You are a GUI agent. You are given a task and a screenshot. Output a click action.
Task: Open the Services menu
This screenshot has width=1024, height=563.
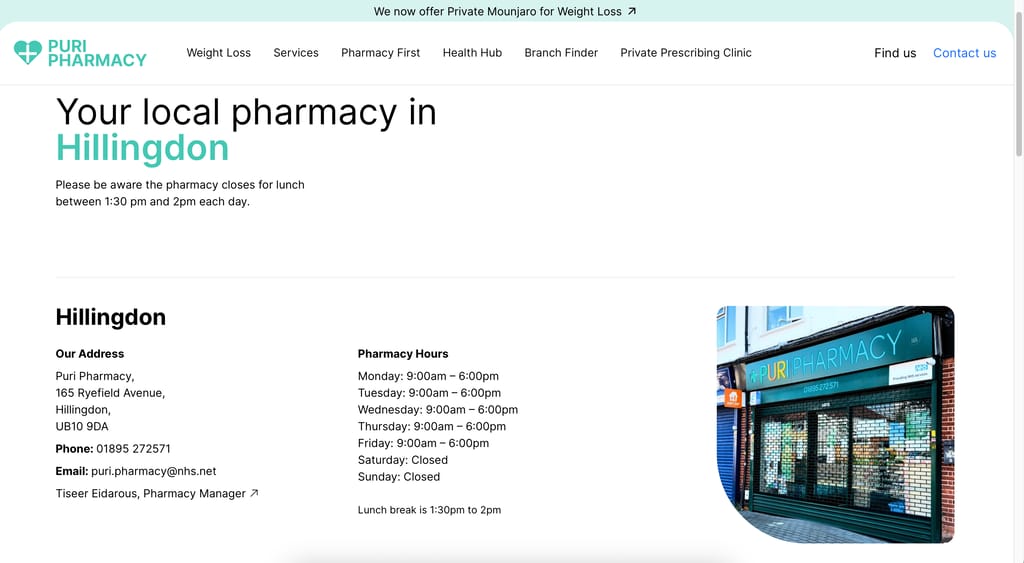coord(296,53)
